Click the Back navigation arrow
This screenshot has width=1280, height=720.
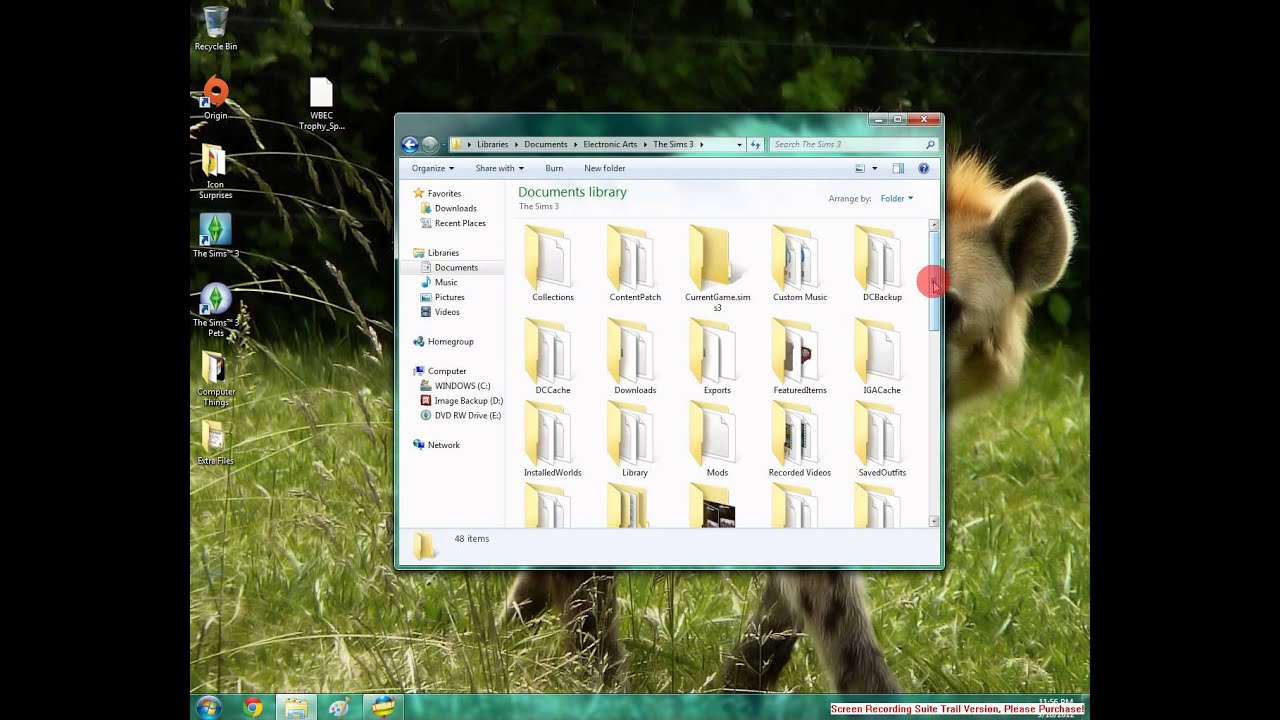pyautogui.click(x=409, y=144)
